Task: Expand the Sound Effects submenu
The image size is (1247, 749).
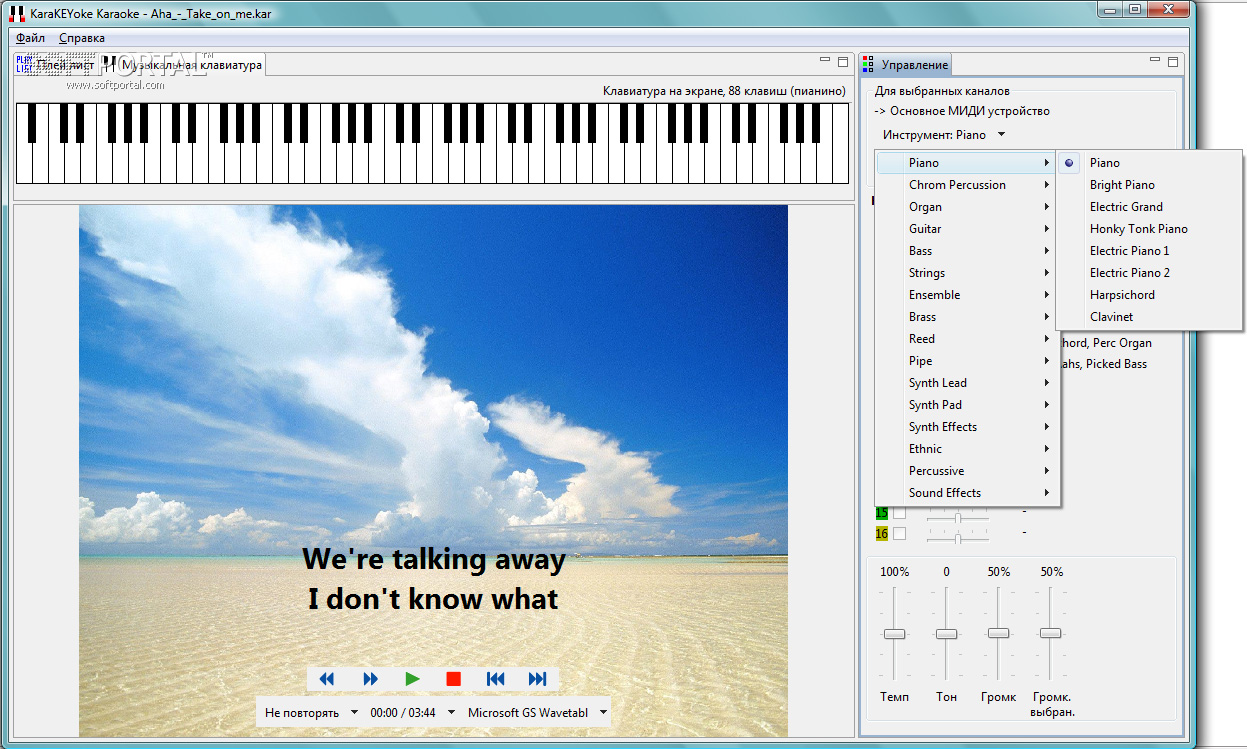Action: click(x=967, y=493)
